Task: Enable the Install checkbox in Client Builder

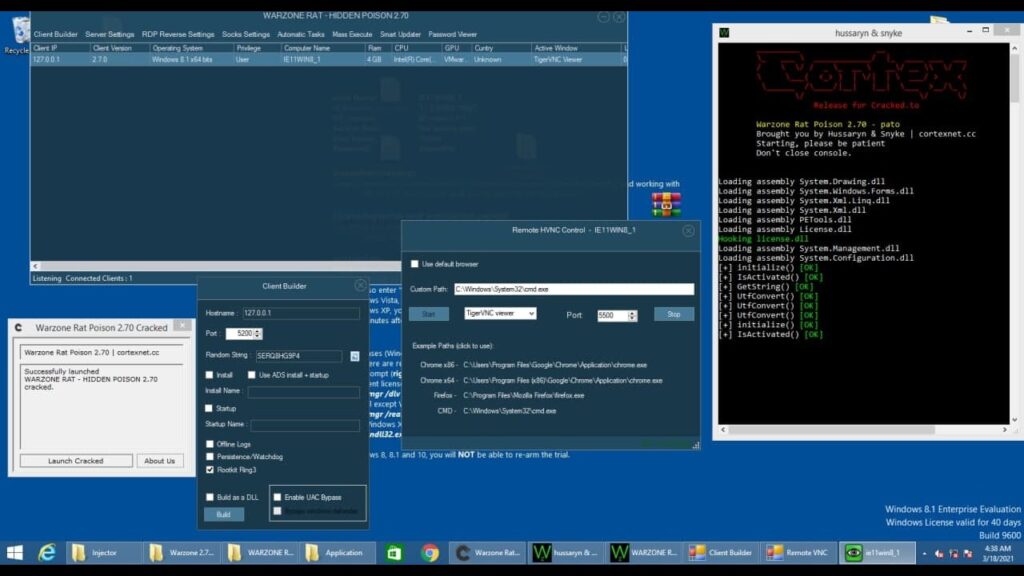Action: pos(210,375)
